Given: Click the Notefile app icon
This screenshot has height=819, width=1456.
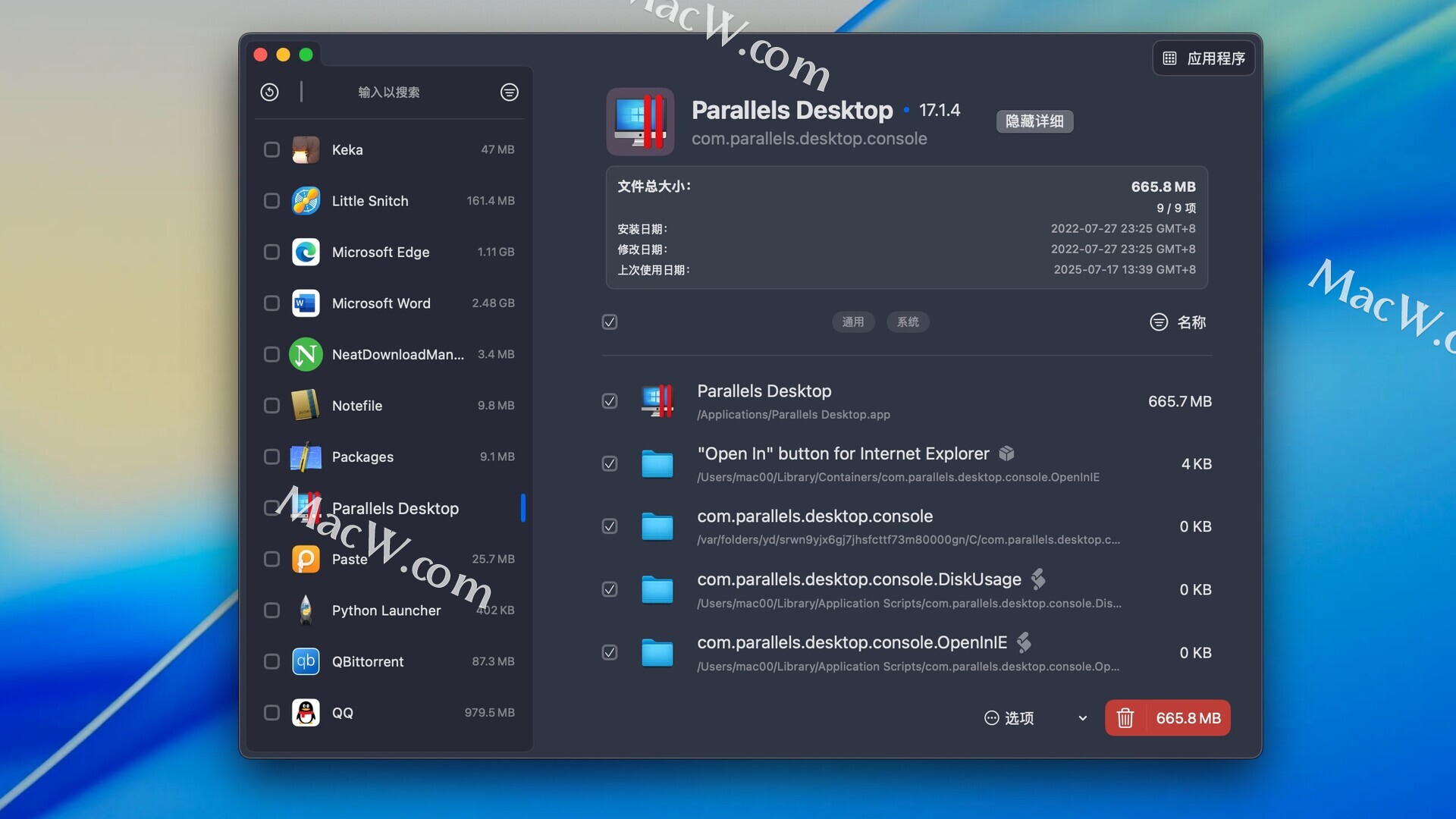Looking at the screenshot, I should tap(306, 406).
